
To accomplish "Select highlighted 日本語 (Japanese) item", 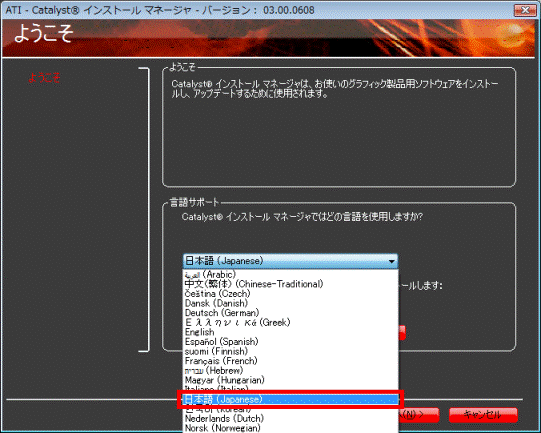I will (291, 400).
